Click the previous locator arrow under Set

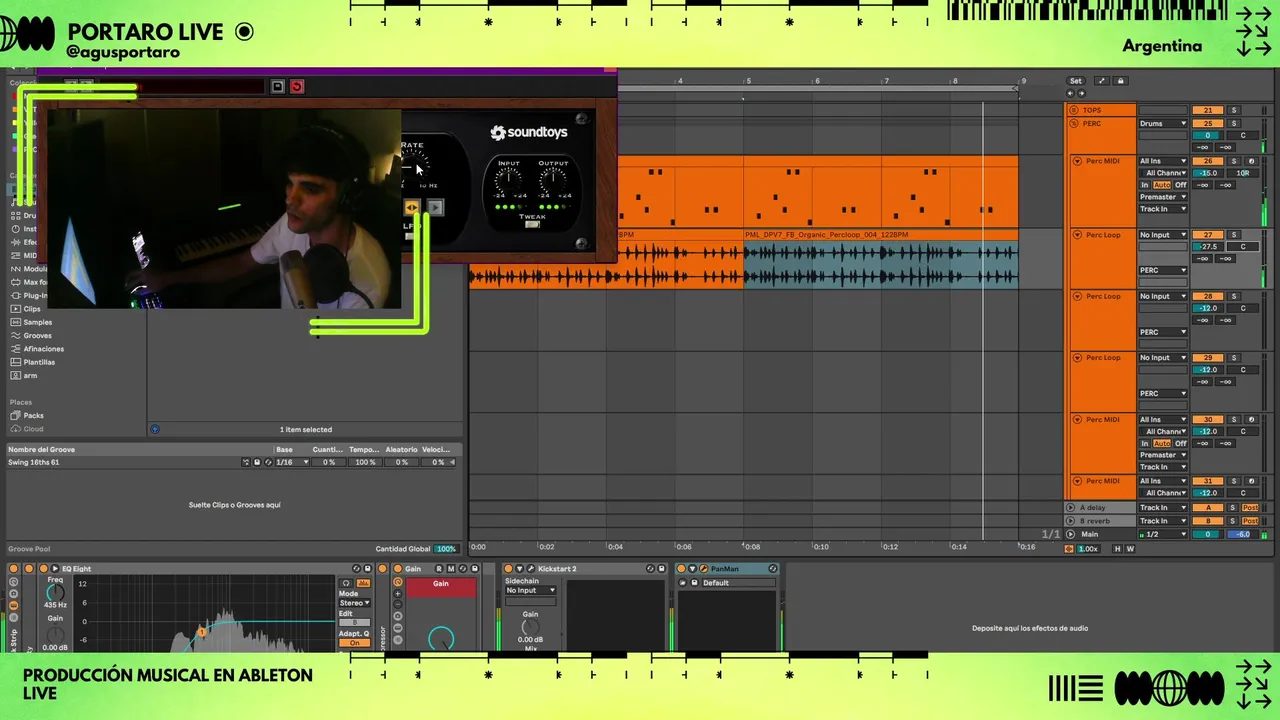pos(1070,93)
